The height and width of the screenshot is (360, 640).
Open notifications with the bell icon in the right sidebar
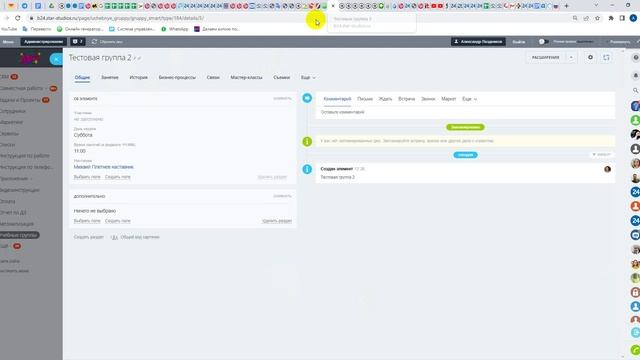click(x=636, y=76)
